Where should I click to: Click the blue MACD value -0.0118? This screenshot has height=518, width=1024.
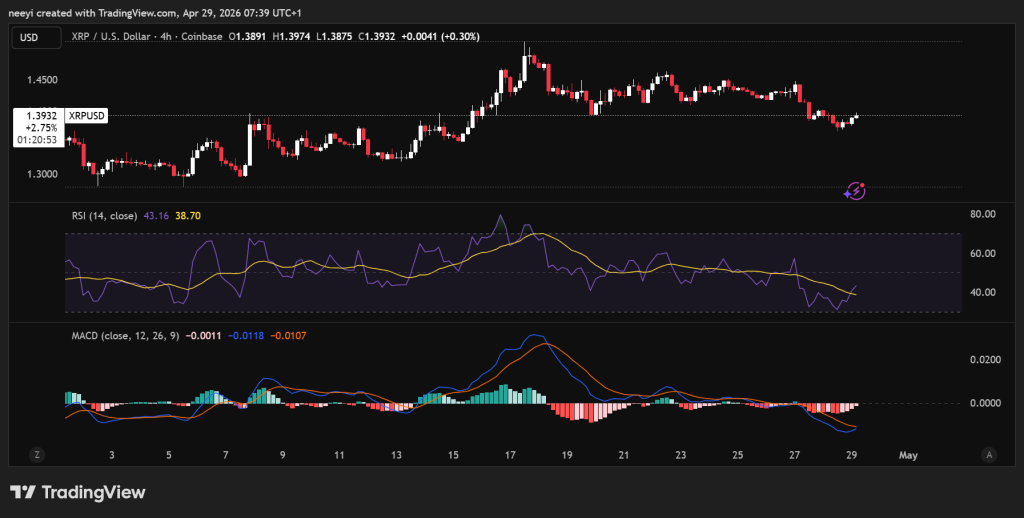(x=246, y=336)
